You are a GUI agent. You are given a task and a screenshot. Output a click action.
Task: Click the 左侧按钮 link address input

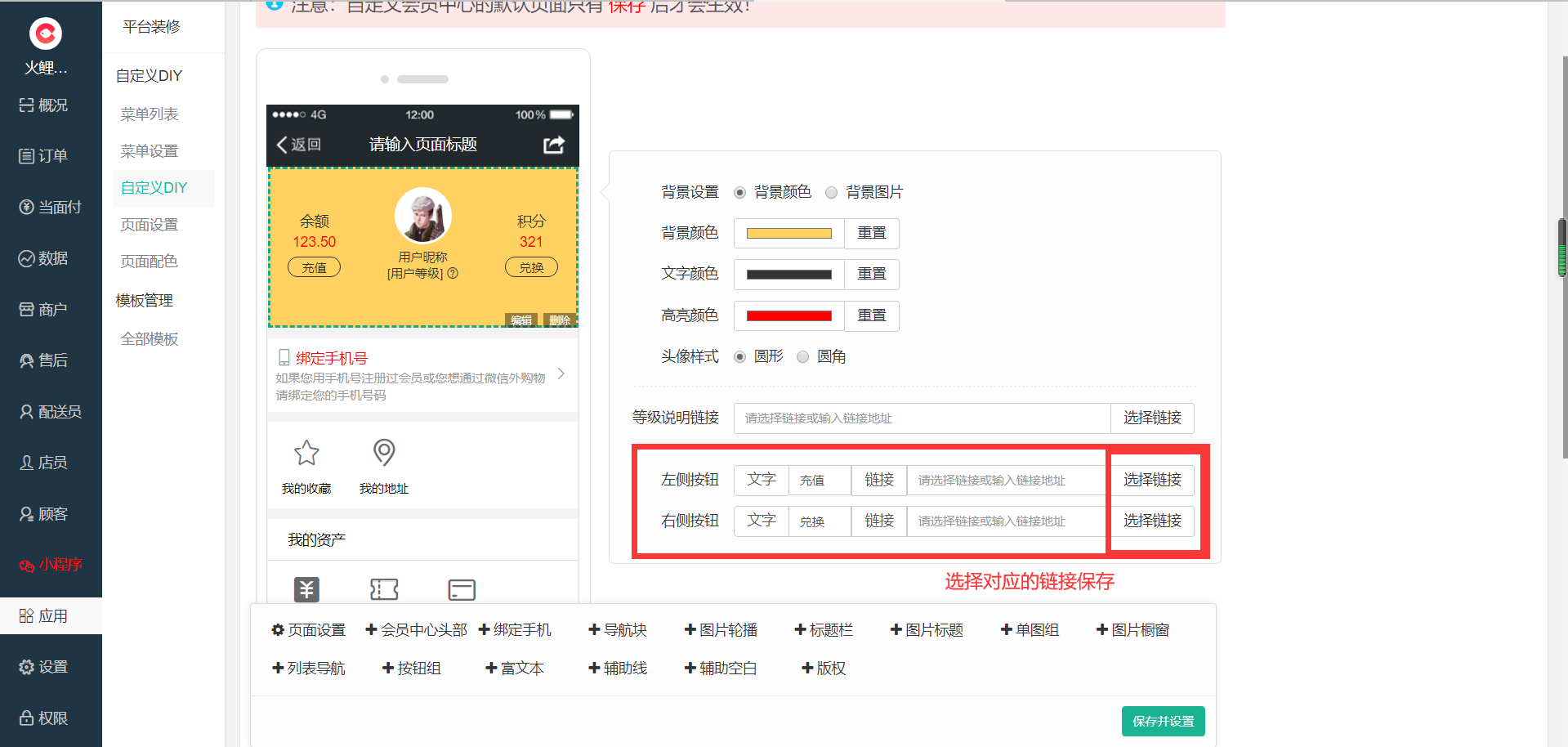(x=1007, y=481)
